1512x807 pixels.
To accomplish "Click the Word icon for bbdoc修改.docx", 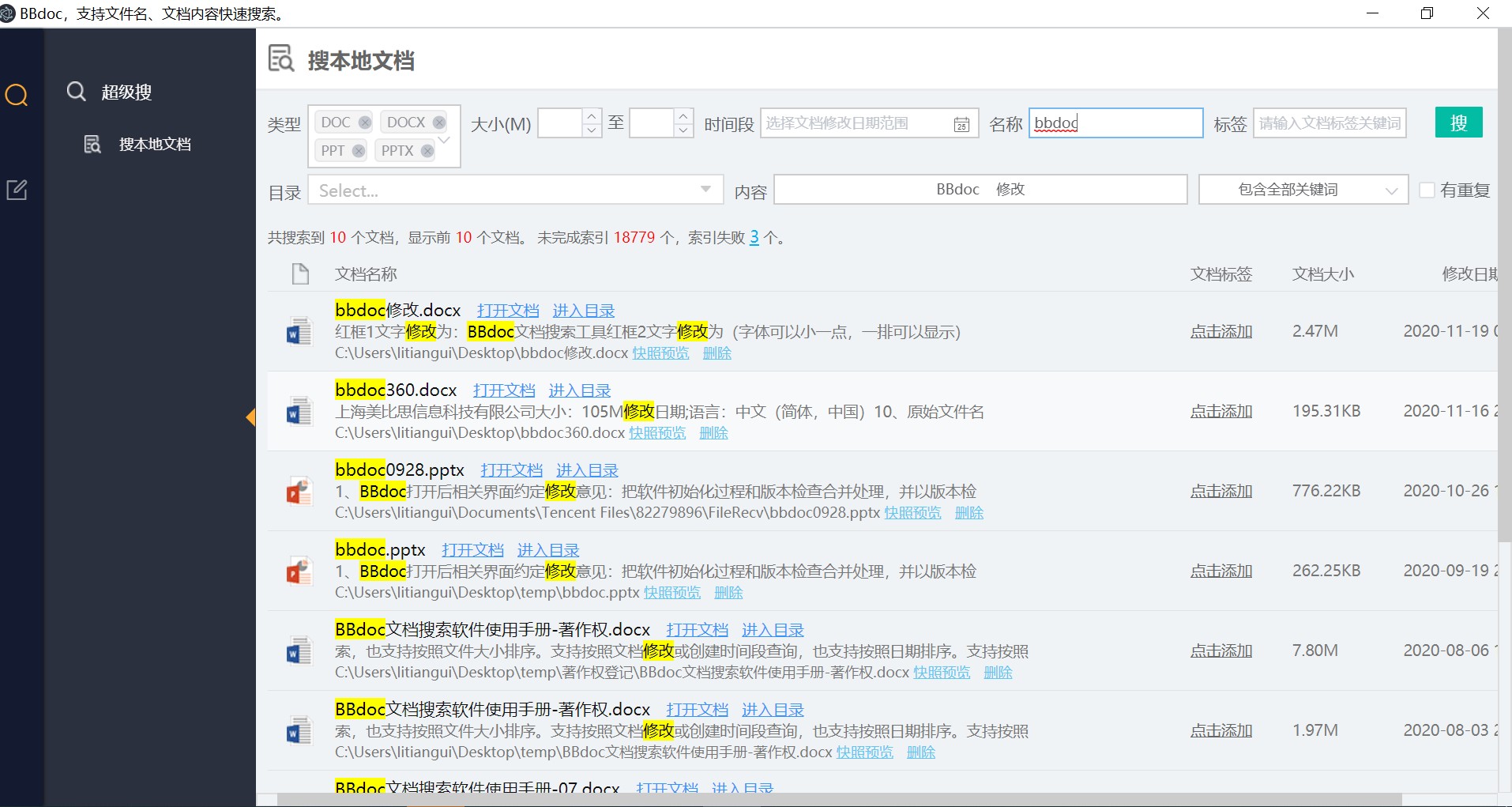I will tap(299, 332).
